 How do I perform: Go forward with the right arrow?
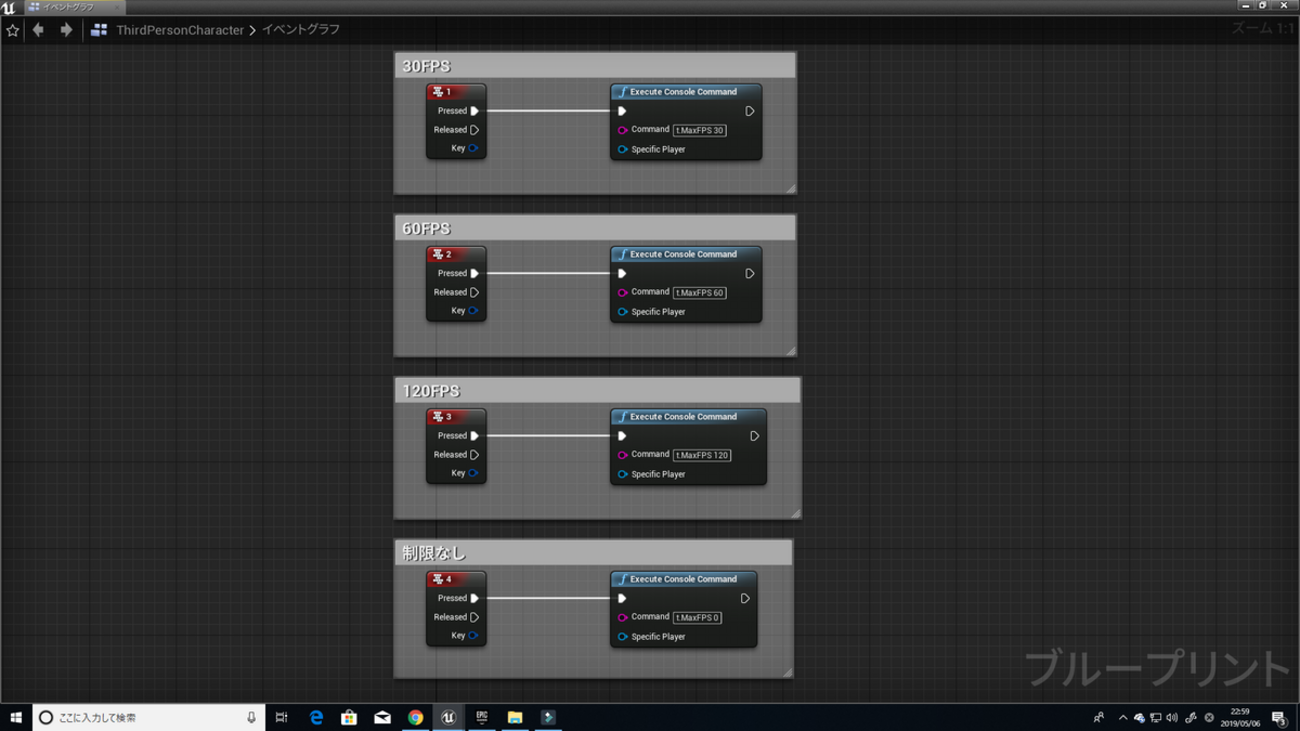(x=66, y=30)
